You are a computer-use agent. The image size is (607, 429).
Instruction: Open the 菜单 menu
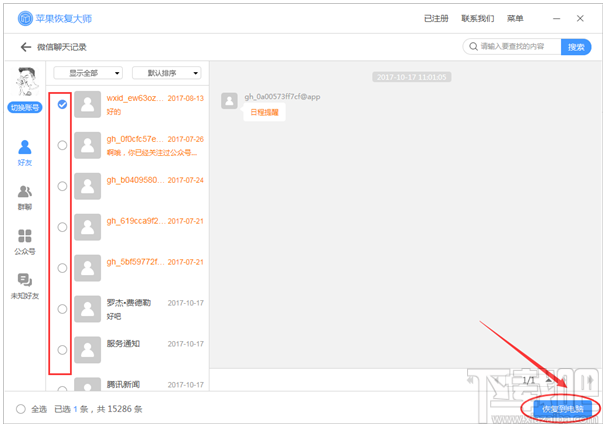point(515,19)
